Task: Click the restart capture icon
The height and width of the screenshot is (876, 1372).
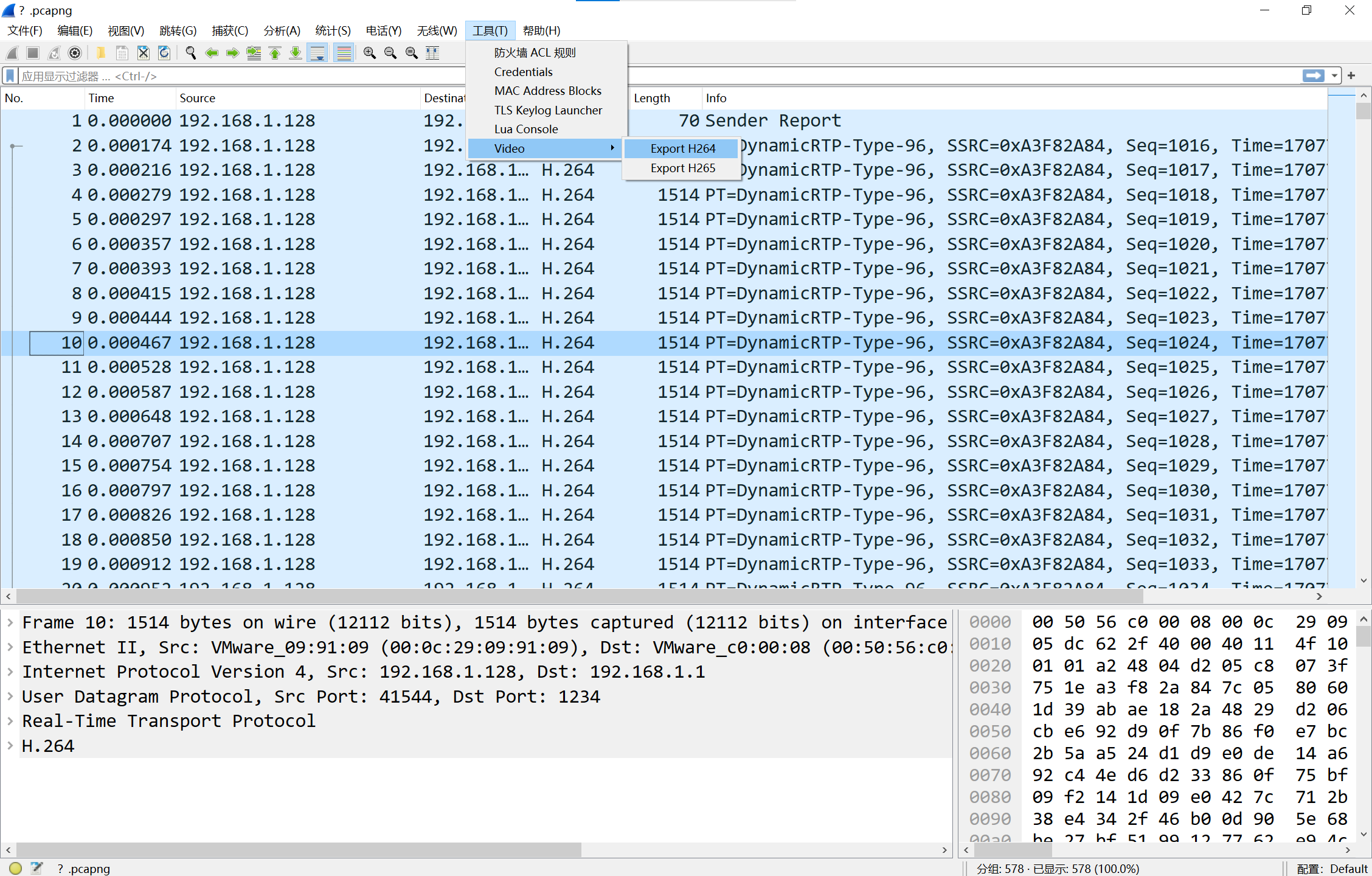Action: click(x=54, y=53)
